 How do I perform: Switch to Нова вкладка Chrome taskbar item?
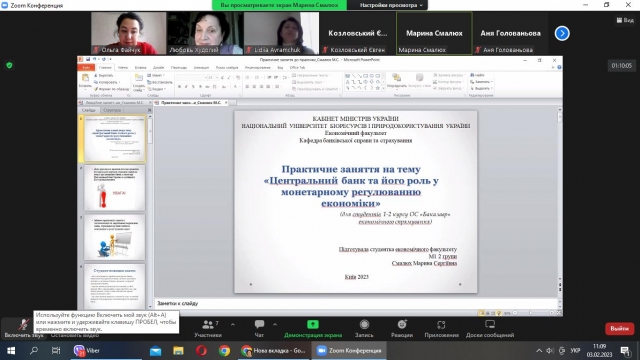pyautogui.click(x=273, y=351)
